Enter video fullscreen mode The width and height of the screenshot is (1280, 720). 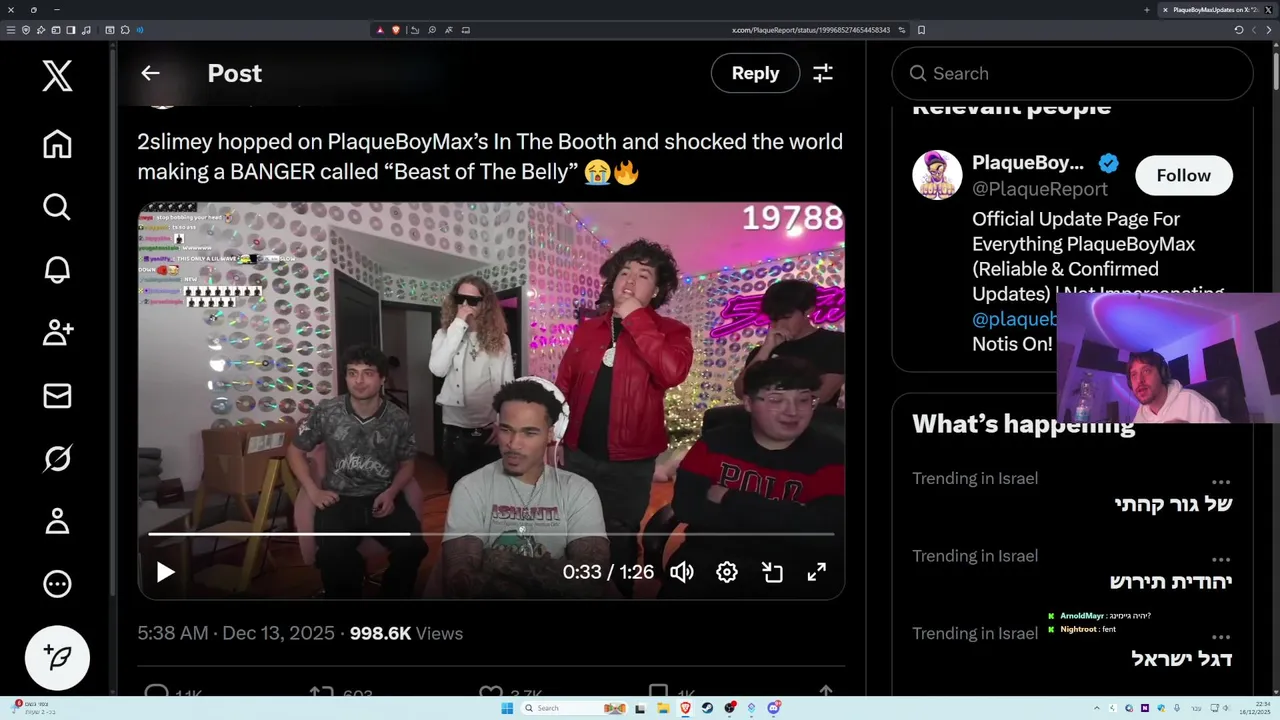tap(817, 572)
